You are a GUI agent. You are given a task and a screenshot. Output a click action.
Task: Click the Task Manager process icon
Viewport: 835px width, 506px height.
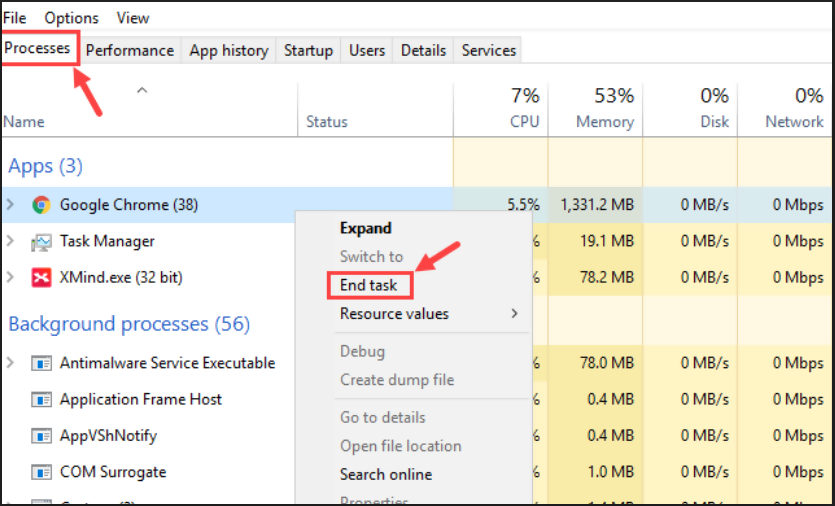point(41,242)
